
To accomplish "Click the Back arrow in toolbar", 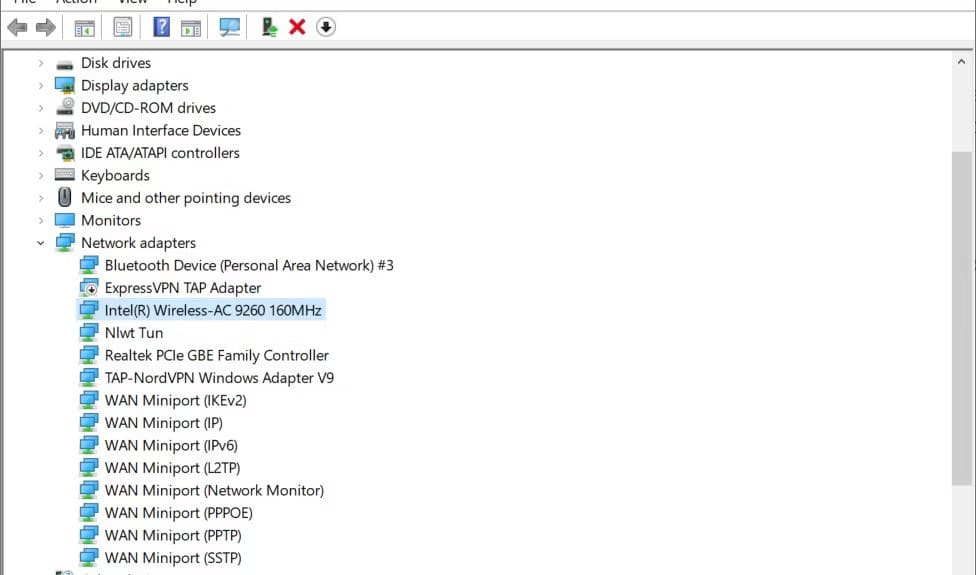I will click(17, 27).
